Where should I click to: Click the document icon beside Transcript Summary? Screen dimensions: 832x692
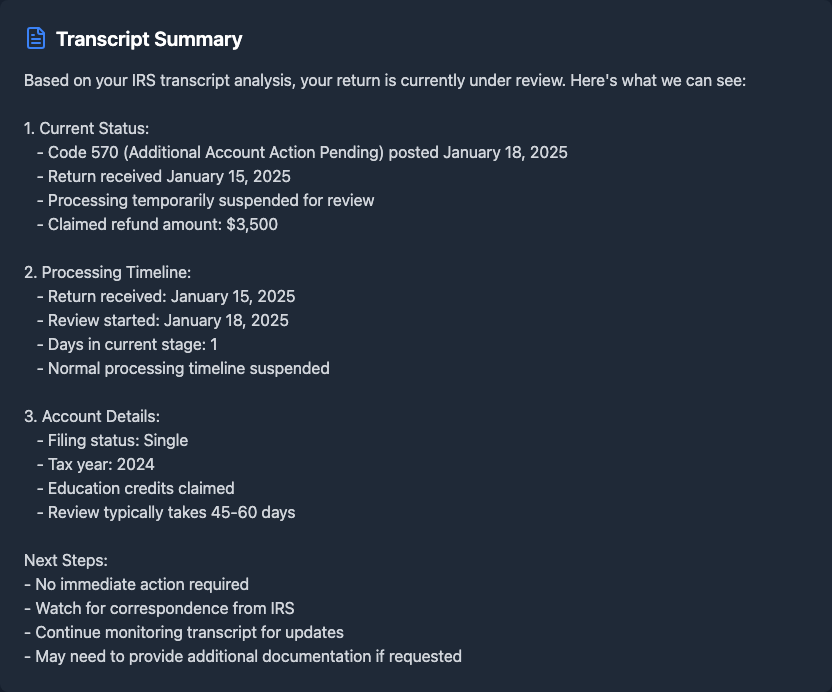tap(36, 39)
